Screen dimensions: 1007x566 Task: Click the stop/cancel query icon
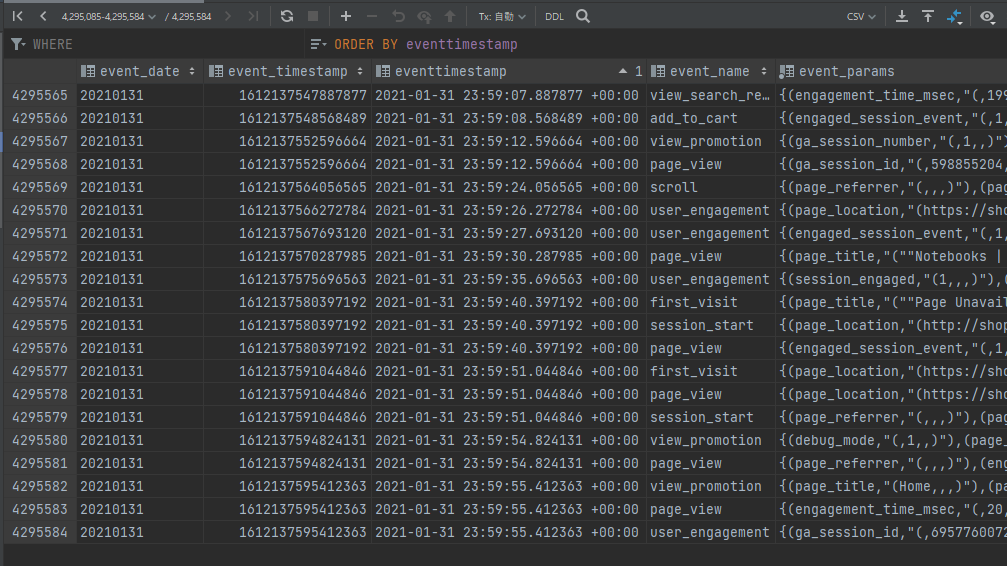[313, 16]
